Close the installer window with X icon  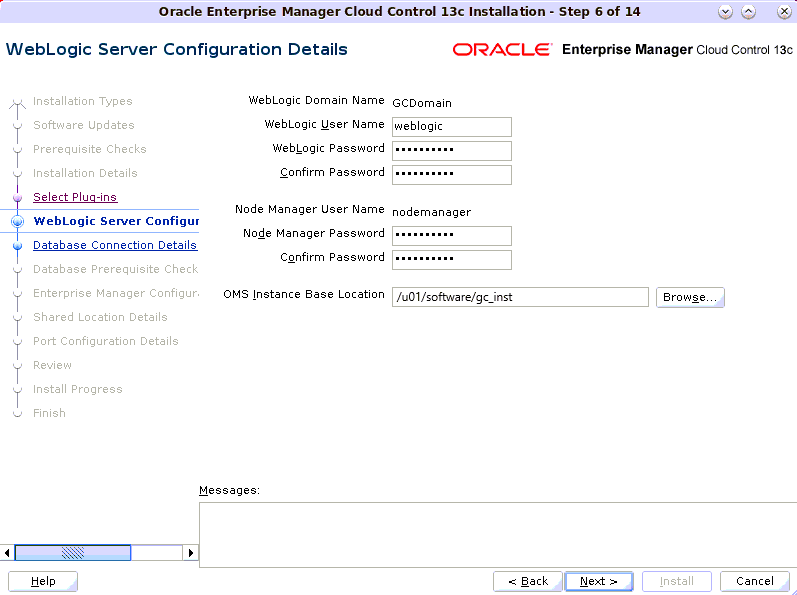[x=784, y=12]
